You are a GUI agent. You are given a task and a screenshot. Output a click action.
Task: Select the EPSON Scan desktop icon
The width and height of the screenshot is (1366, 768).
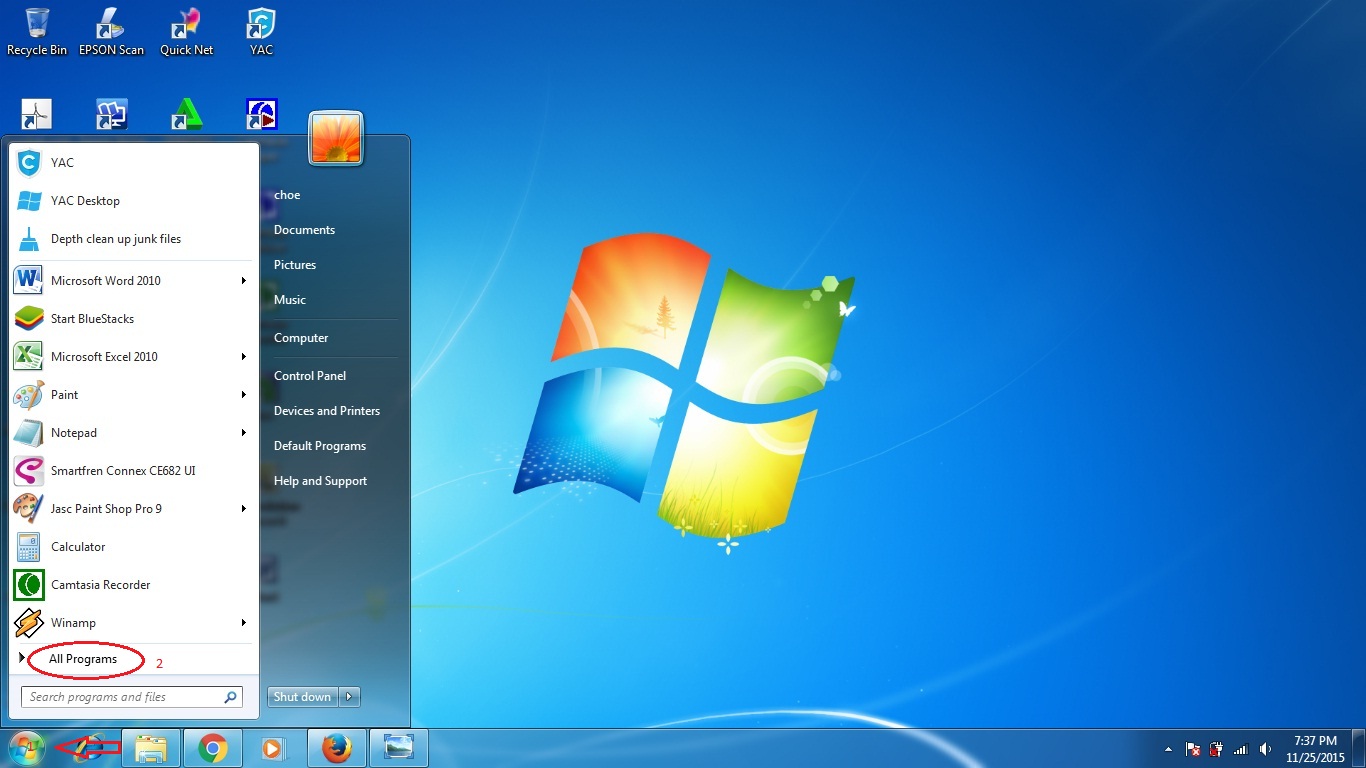pyautogui.click(x=111, y=31)
